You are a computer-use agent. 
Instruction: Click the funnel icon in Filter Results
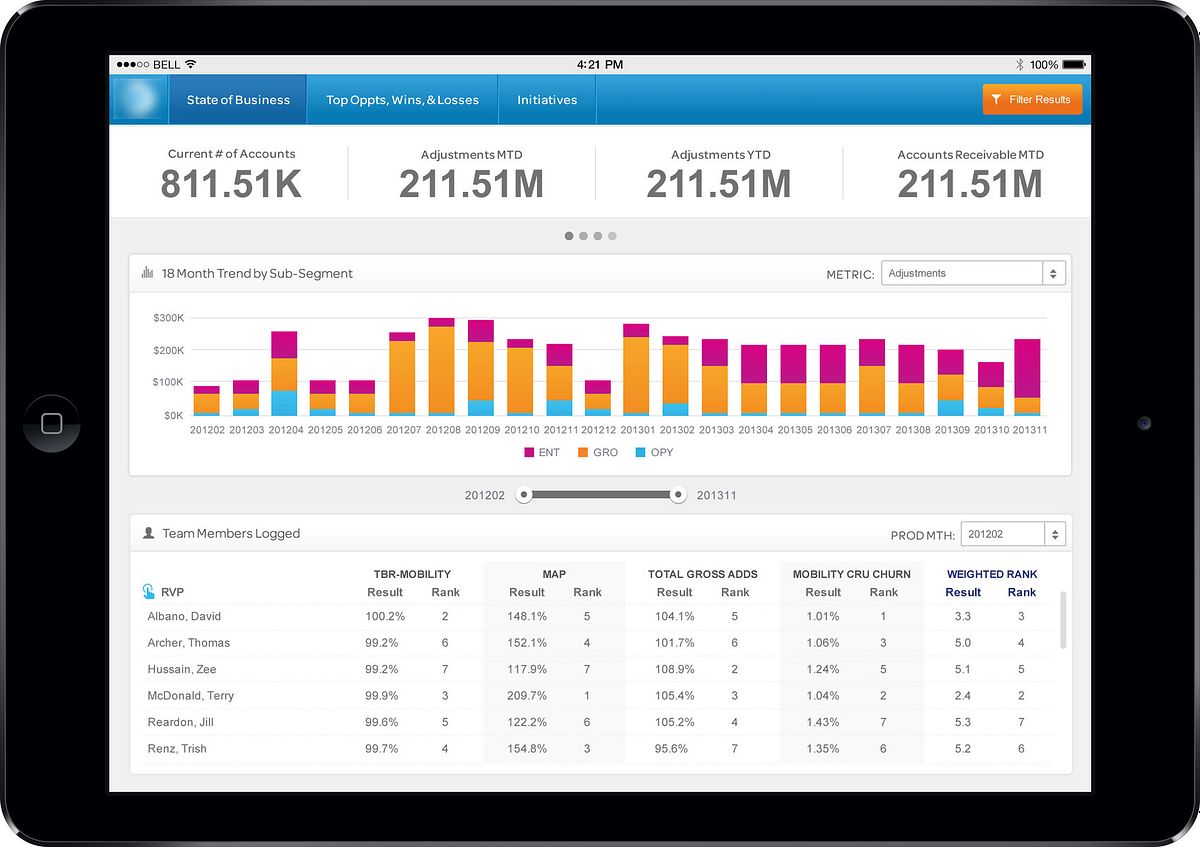point(997,100)
